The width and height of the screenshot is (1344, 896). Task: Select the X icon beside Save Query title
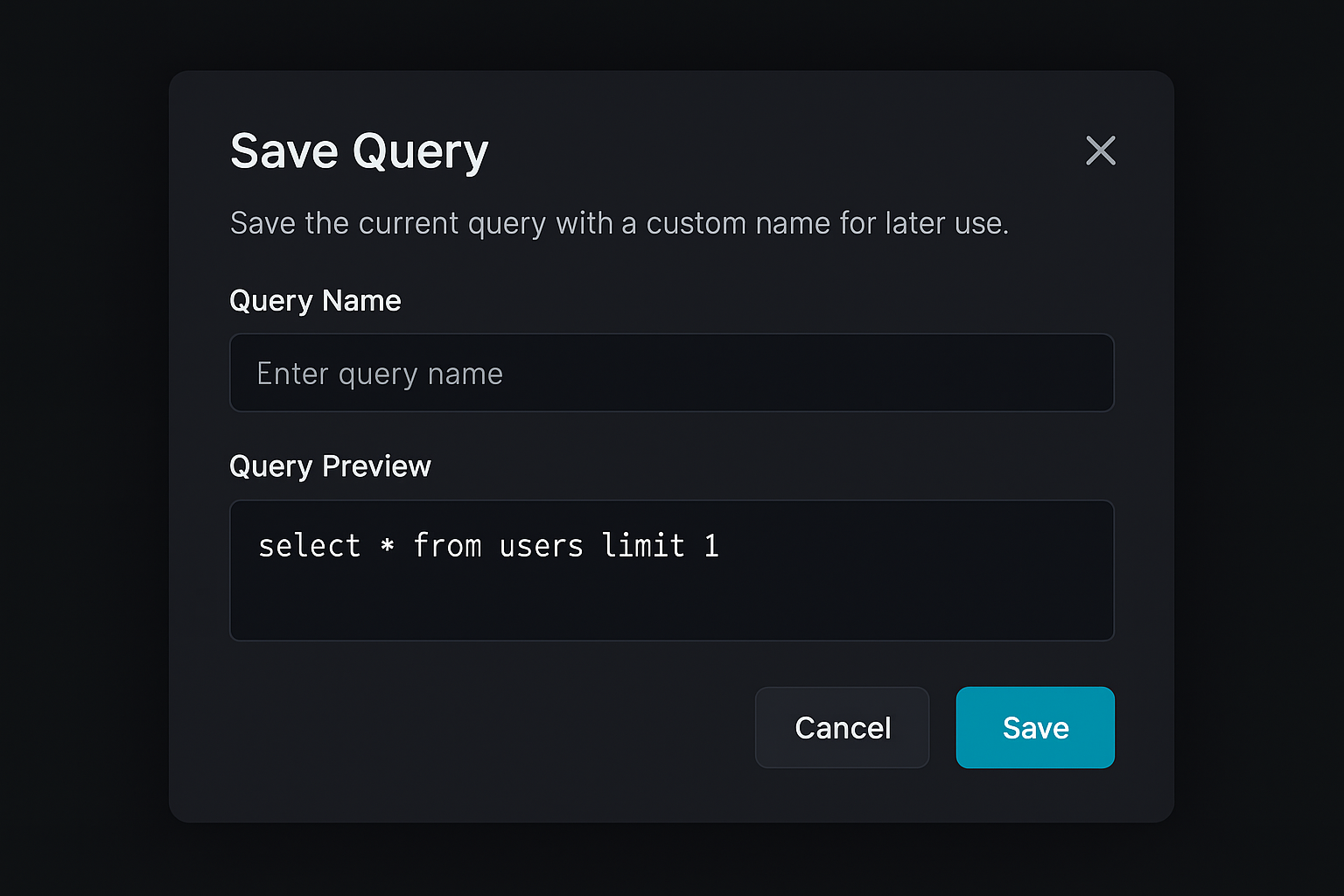1101,150
